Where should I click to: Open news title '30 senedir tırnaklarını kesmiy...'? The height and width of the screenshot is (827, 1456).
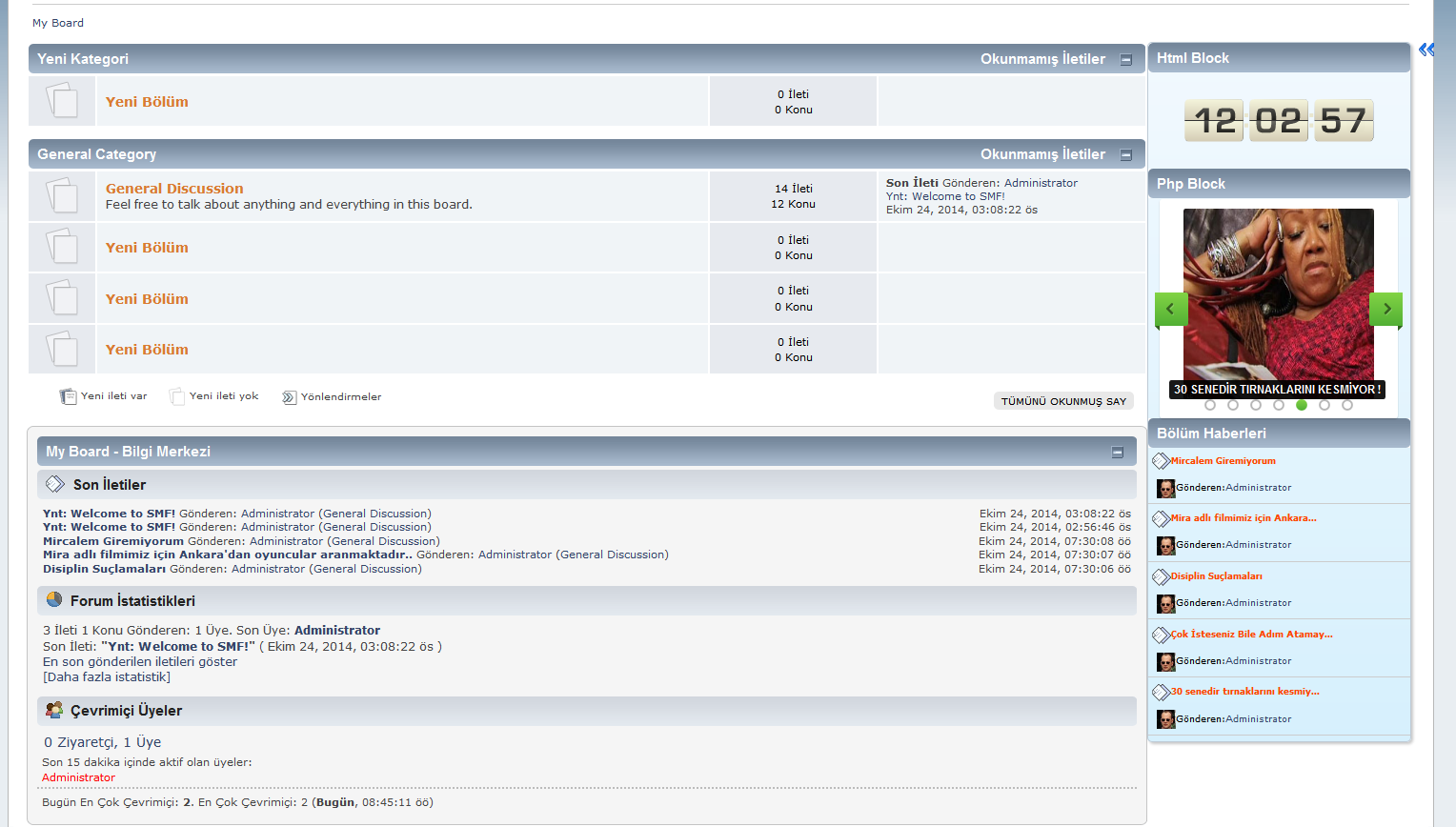(1245, 692)
